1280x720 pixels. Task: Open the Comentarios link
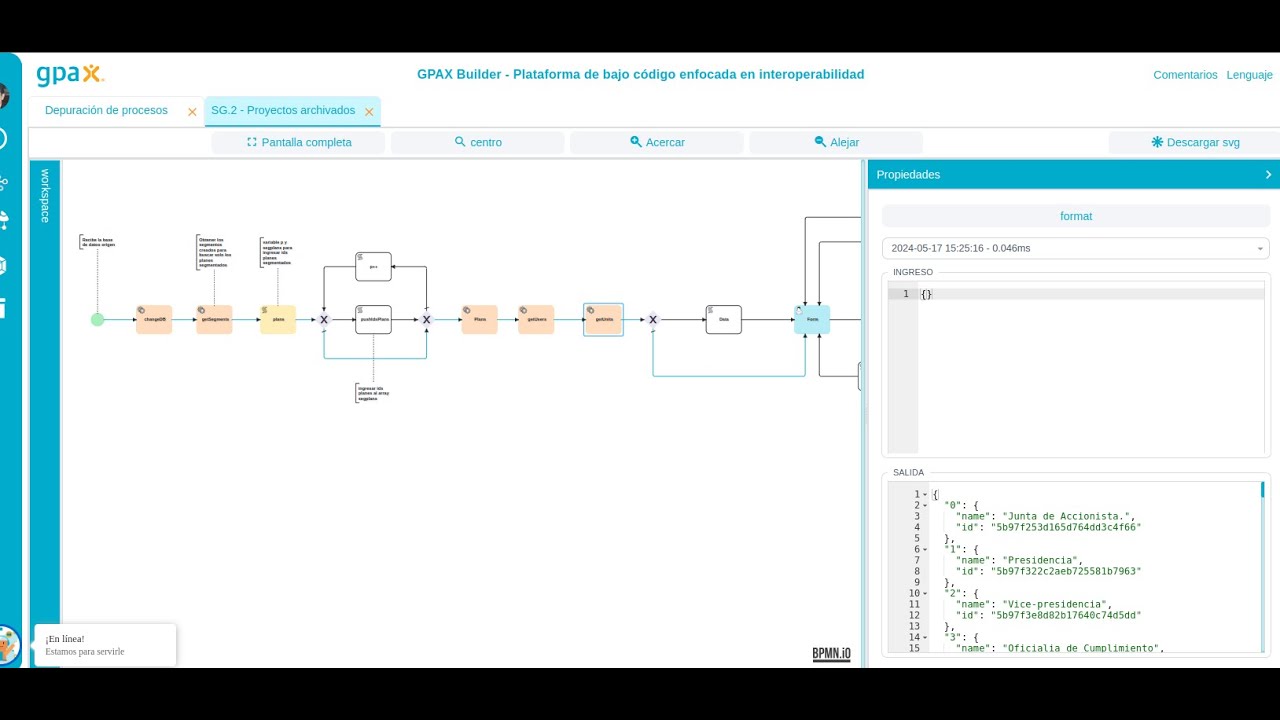pos(1185,75)
